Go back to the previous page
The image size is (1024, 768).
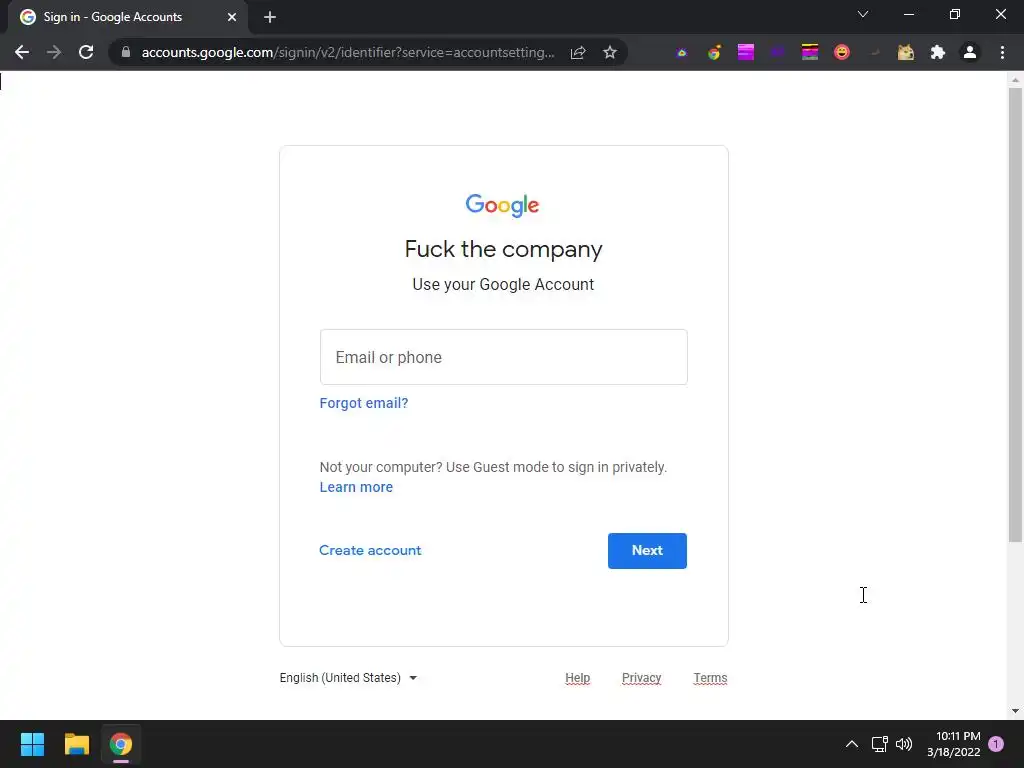[x=22, y=52]
